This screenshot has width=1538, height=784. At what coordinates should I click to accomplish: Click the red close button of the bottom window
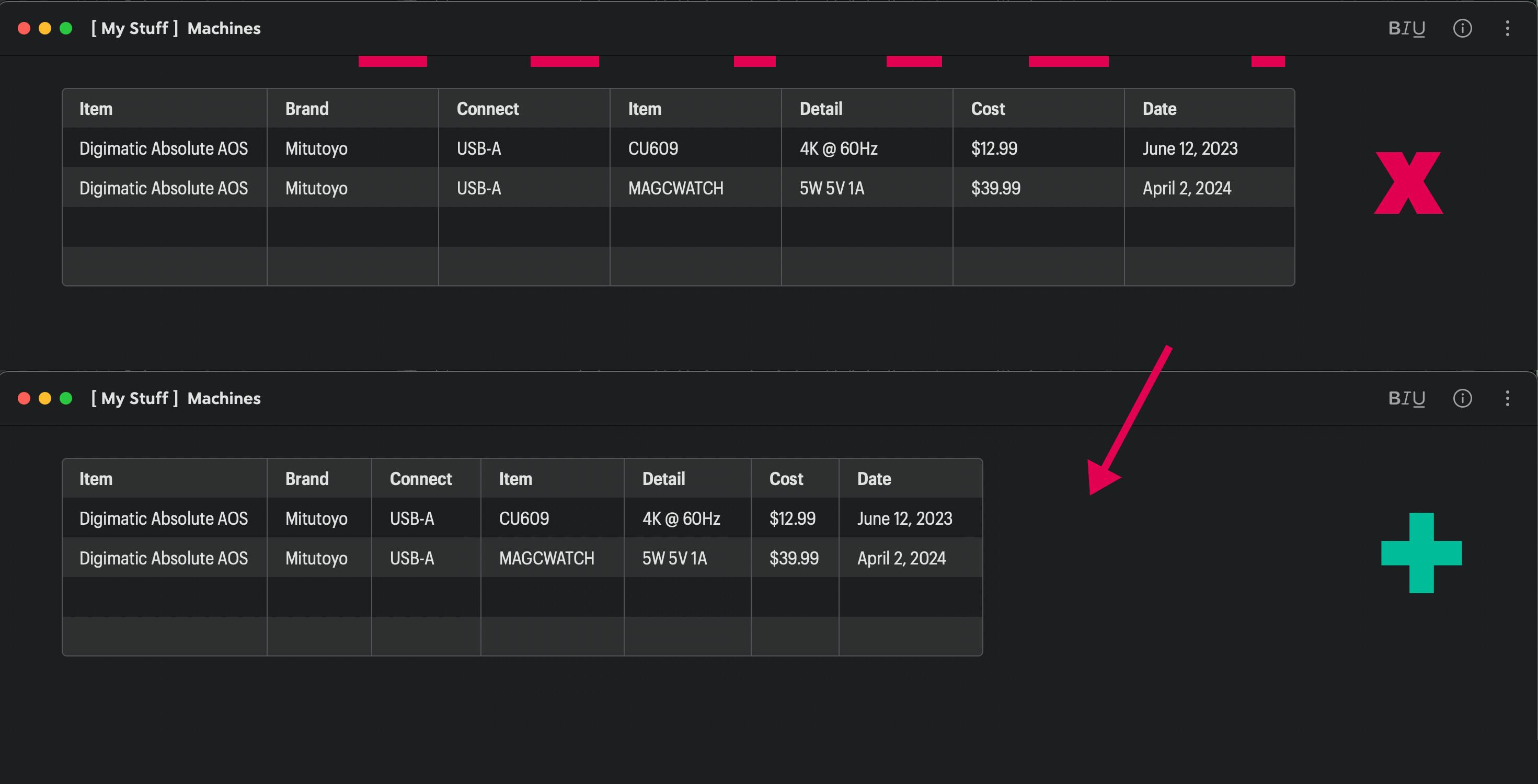click(24, 398)
